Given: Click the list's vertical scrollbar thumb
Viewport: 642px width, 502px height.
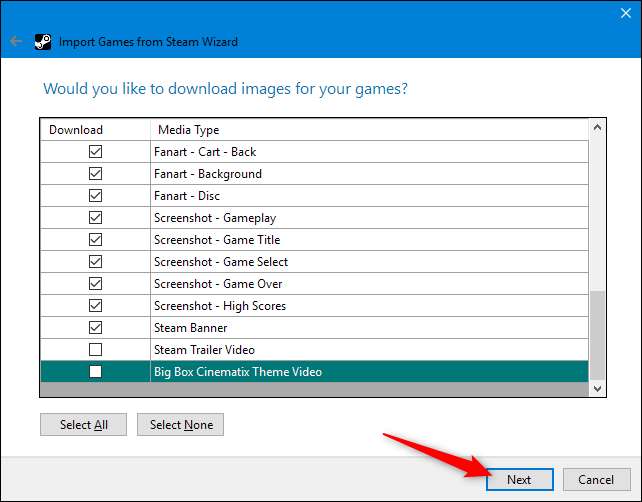Looking at the screenshot, I should 597,335.
